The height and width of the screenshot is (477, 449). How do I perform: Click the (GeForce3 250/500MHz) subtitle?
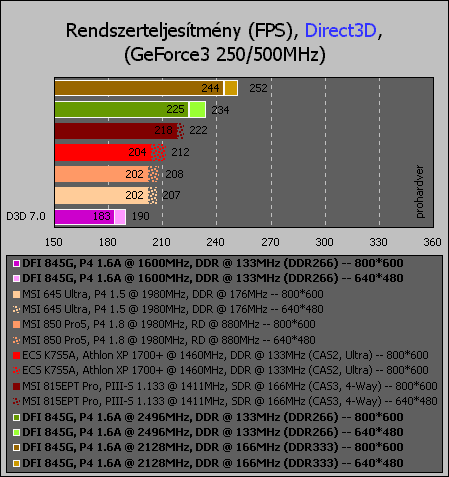point(225,54)
